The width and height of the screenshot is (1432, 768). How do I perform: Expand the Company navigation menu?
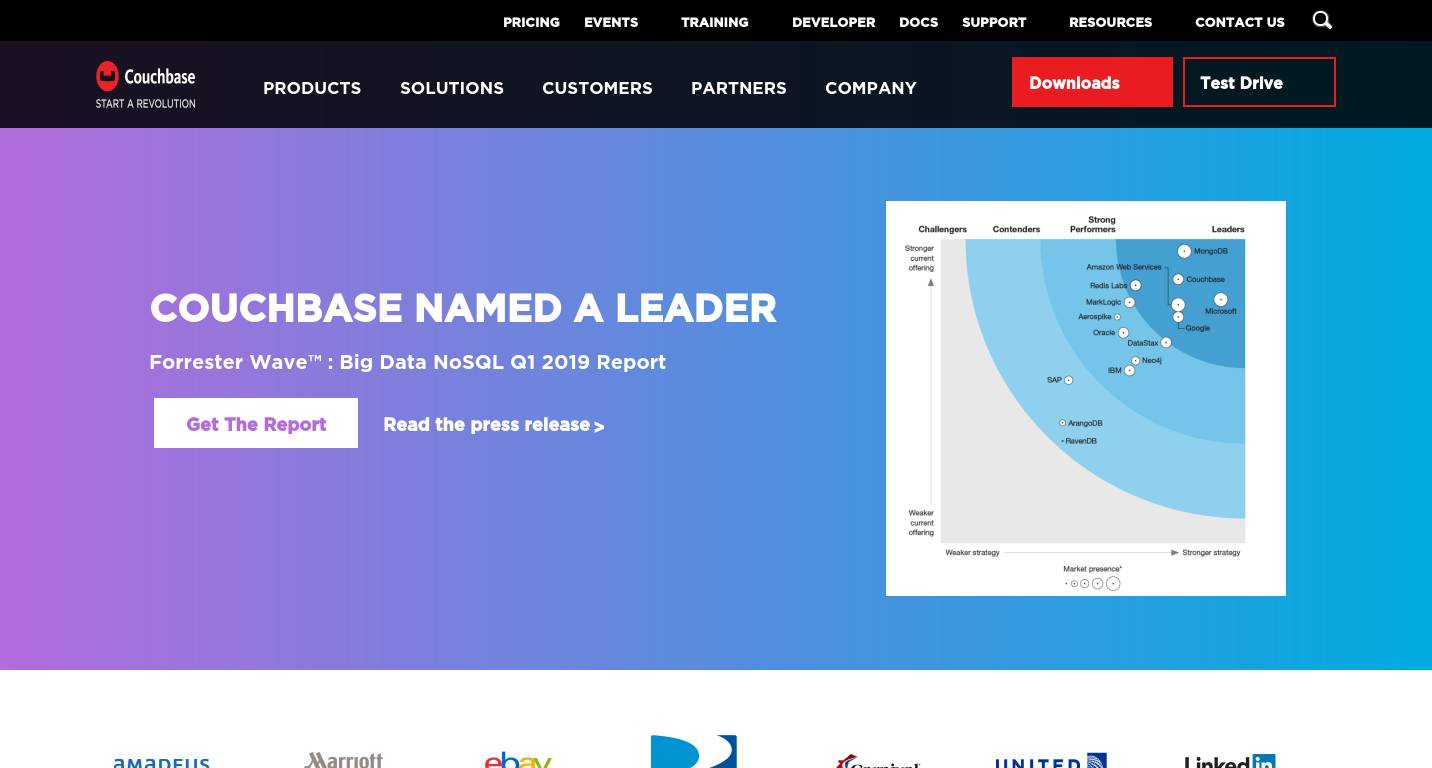(x=871, y=88)
